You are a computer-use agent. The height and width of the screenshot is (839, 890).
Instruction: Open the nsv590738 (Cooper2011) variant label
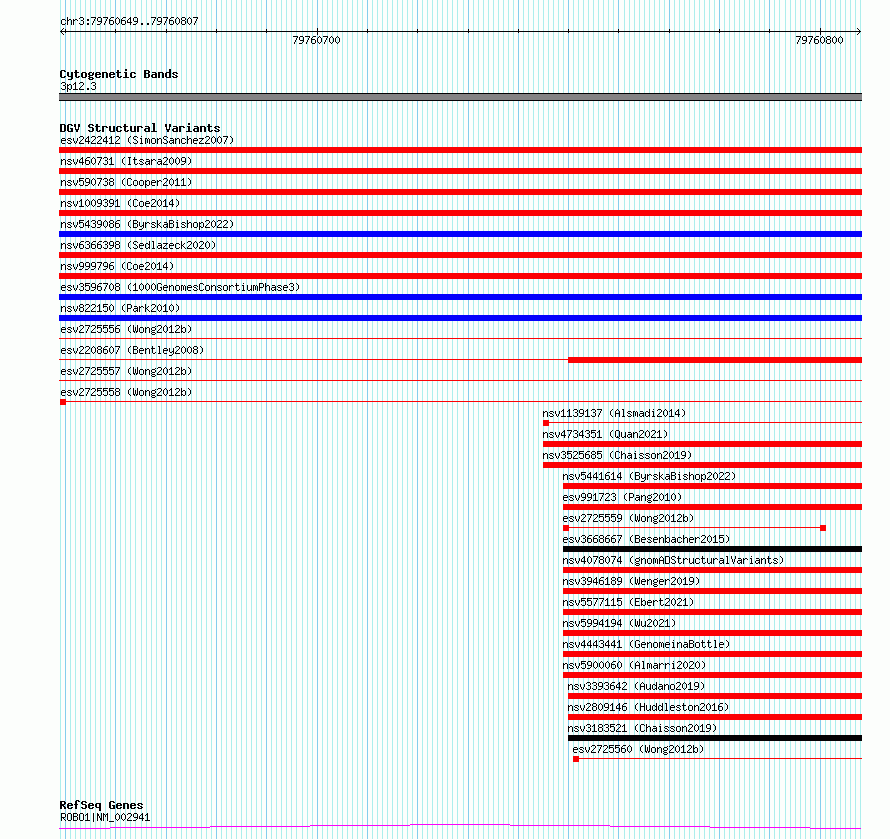point(126,182)
